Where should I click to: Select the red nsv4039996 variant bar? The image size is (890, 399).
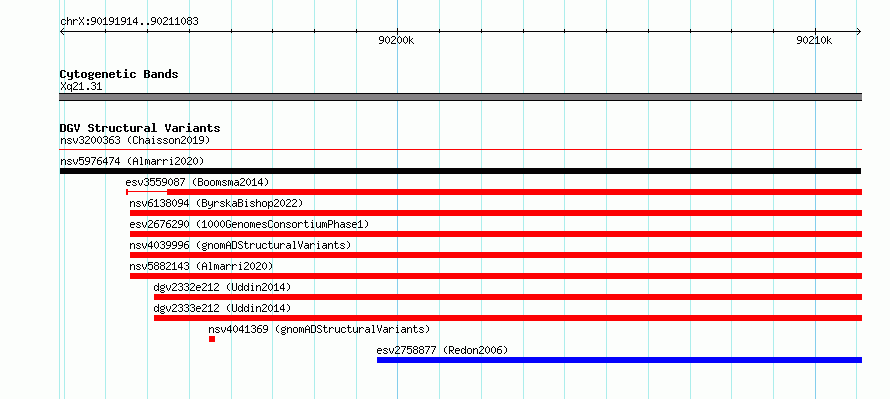coord(496,255)
